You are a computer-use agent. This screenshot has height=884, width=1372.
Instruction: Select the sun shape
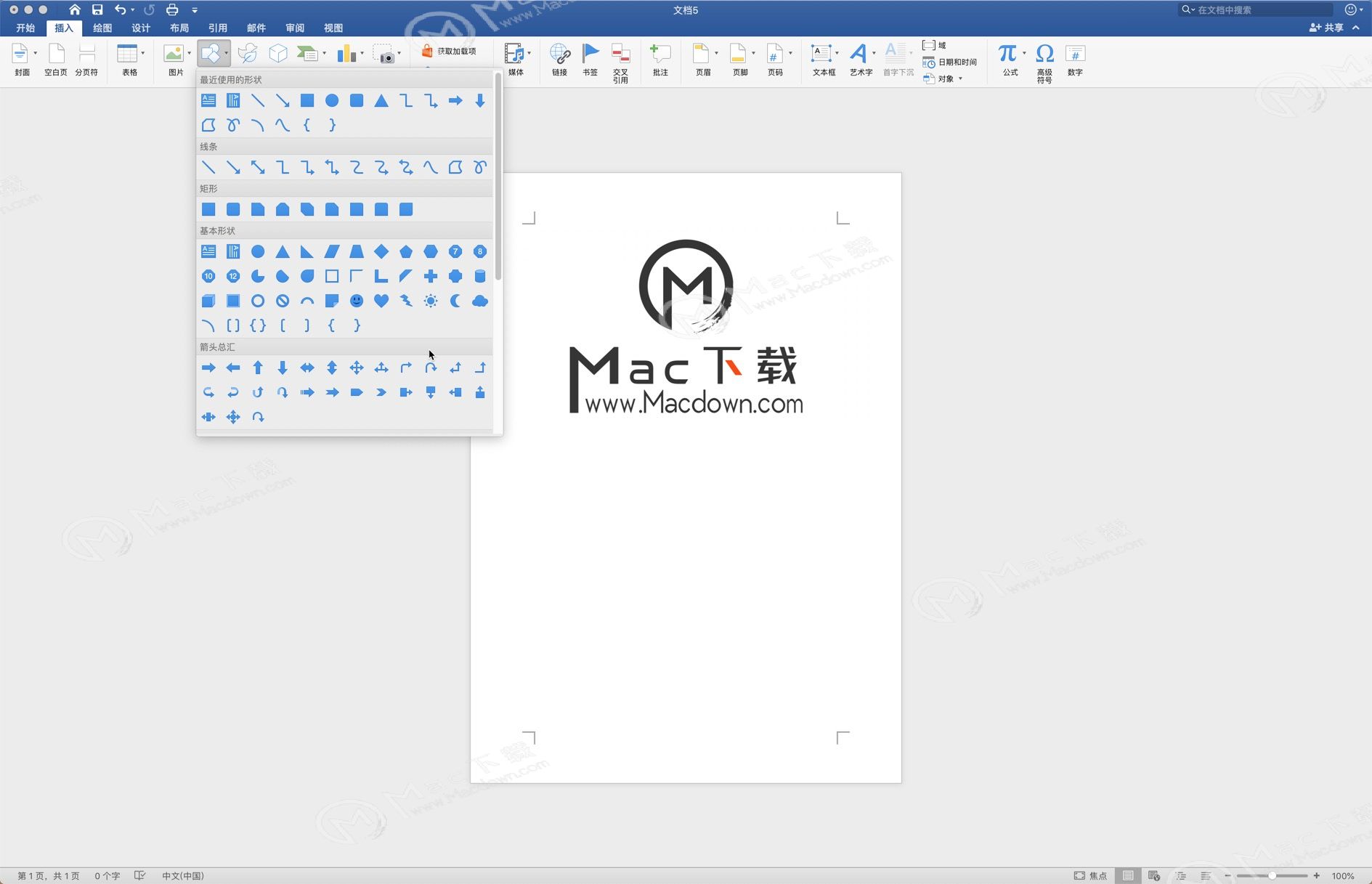point(431,301)
